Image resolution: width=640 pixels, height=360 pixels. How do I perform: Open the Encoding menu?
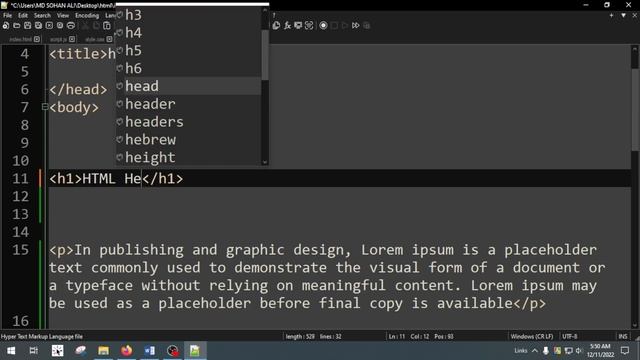point(87,16)
